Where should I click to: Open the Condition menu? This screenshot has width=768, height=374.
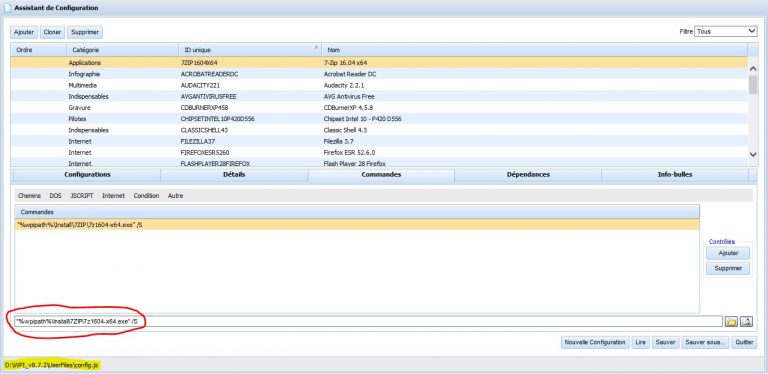tap(146, 195)
